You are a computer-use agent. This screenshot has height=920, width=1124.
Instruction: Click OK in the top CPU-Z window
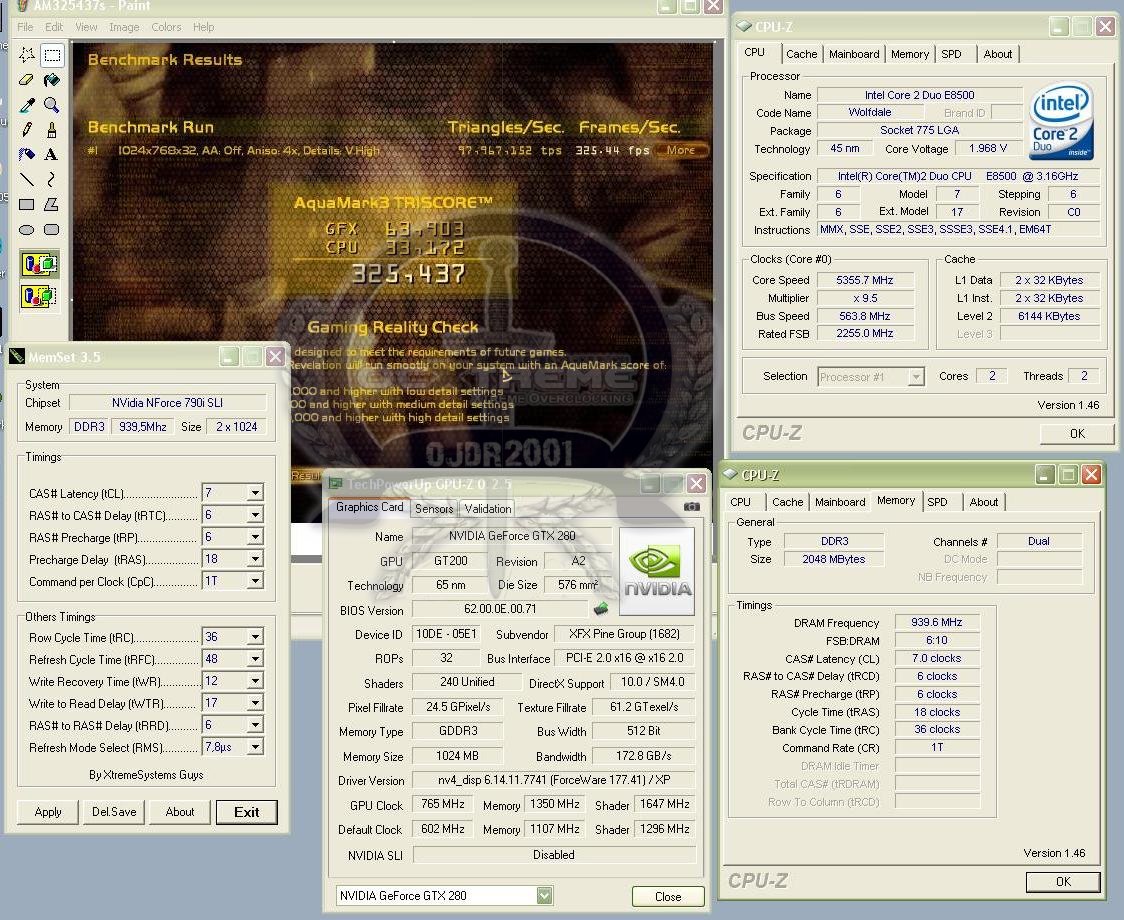click(x=1077, y=433)
